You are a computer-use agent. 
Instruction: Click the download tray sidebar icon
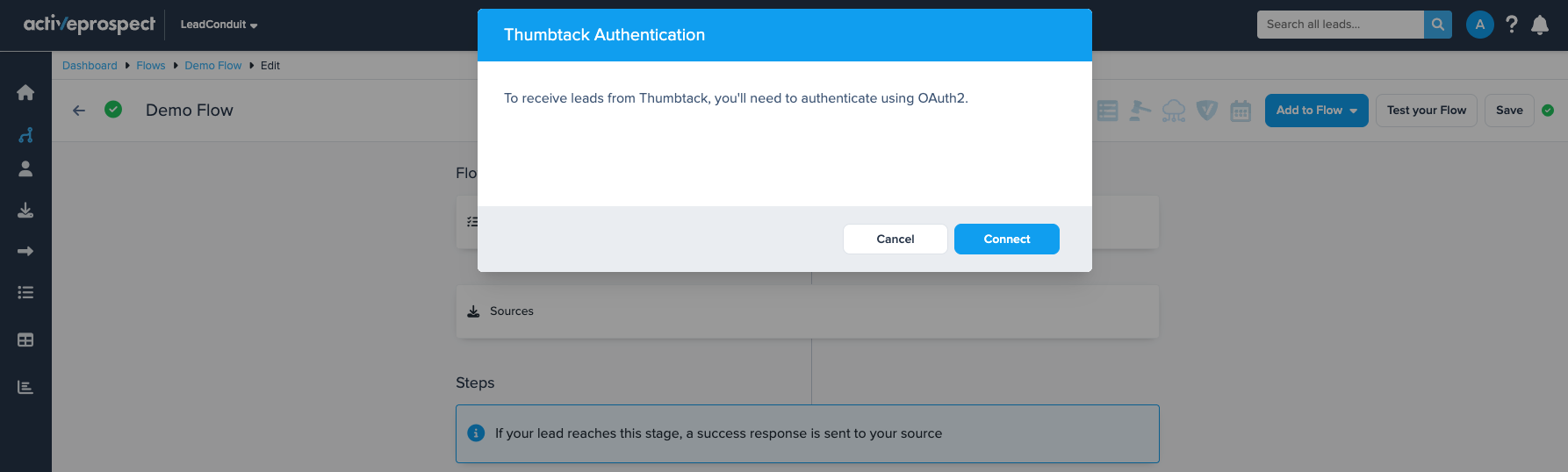click(25, 211)
